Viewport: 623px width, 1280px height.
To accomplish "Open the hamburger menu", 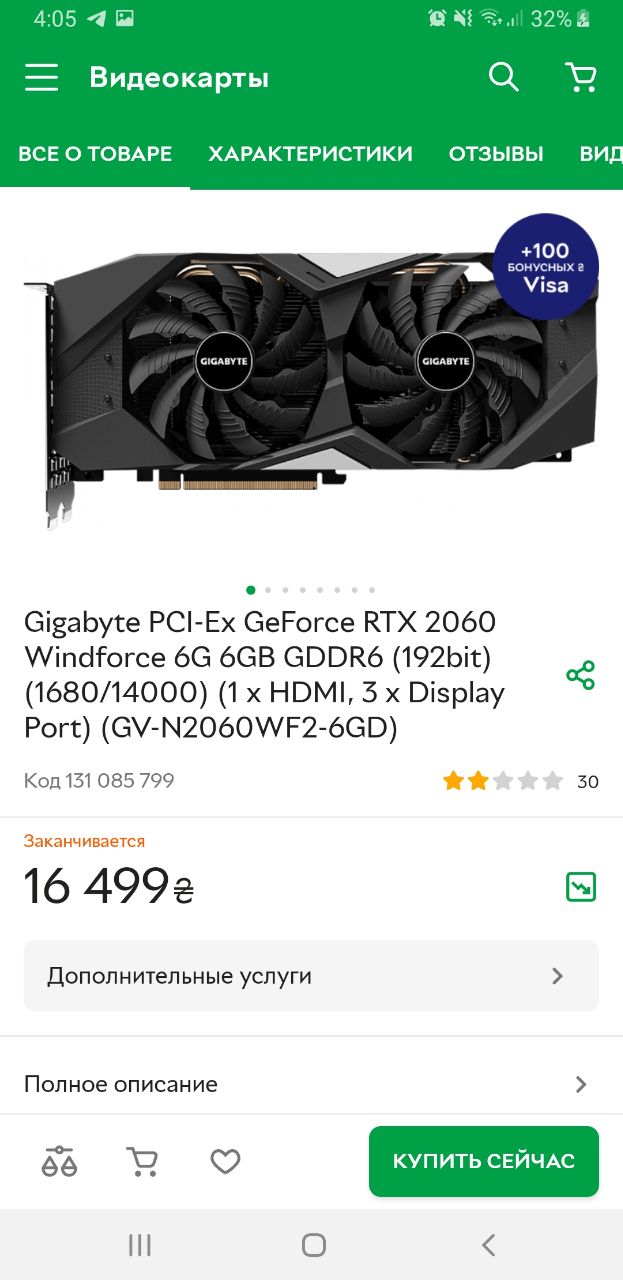I will click(x=41, y=78).
